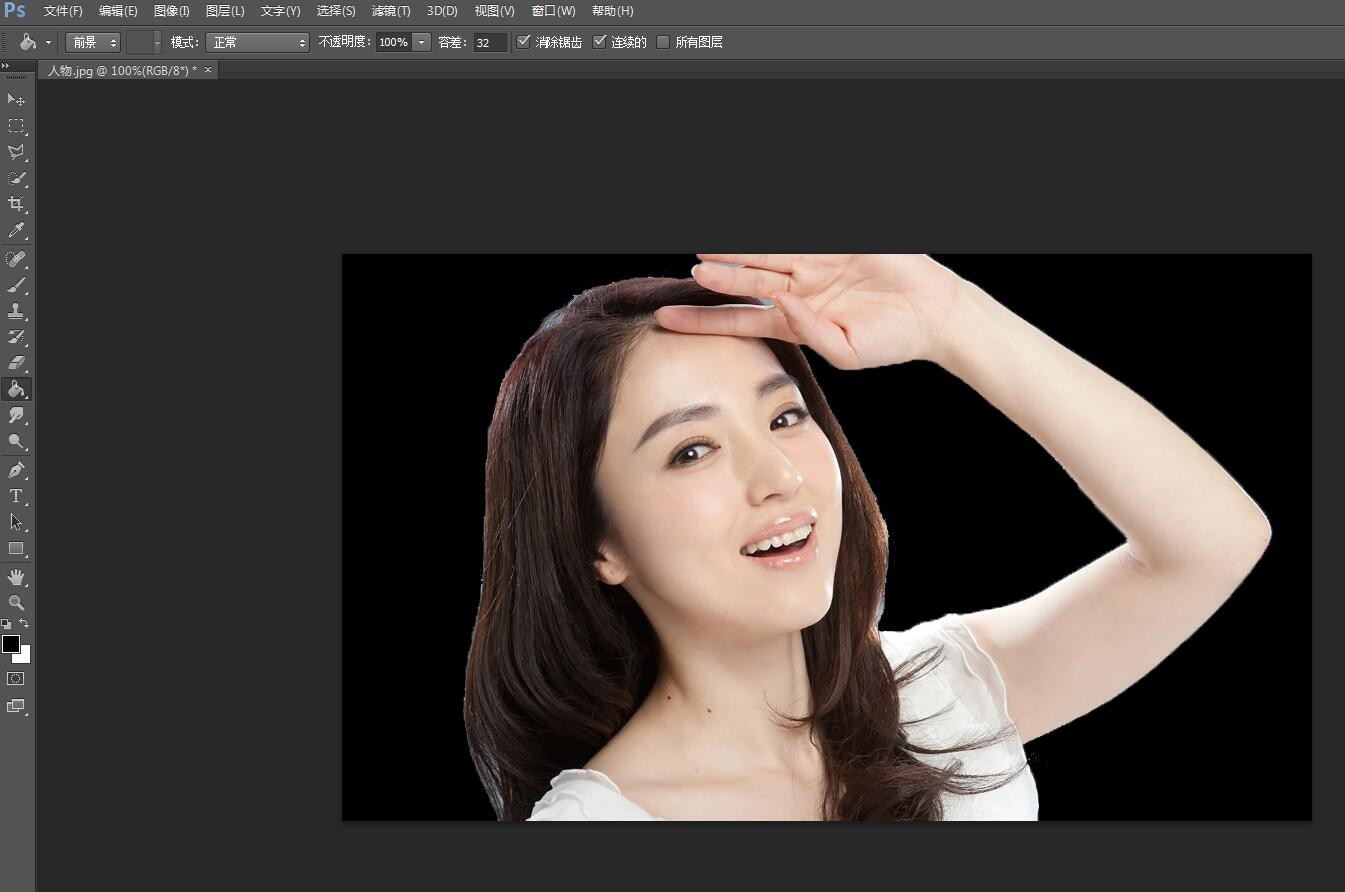
Task: Select the Zoom tool
Action: 16,603
